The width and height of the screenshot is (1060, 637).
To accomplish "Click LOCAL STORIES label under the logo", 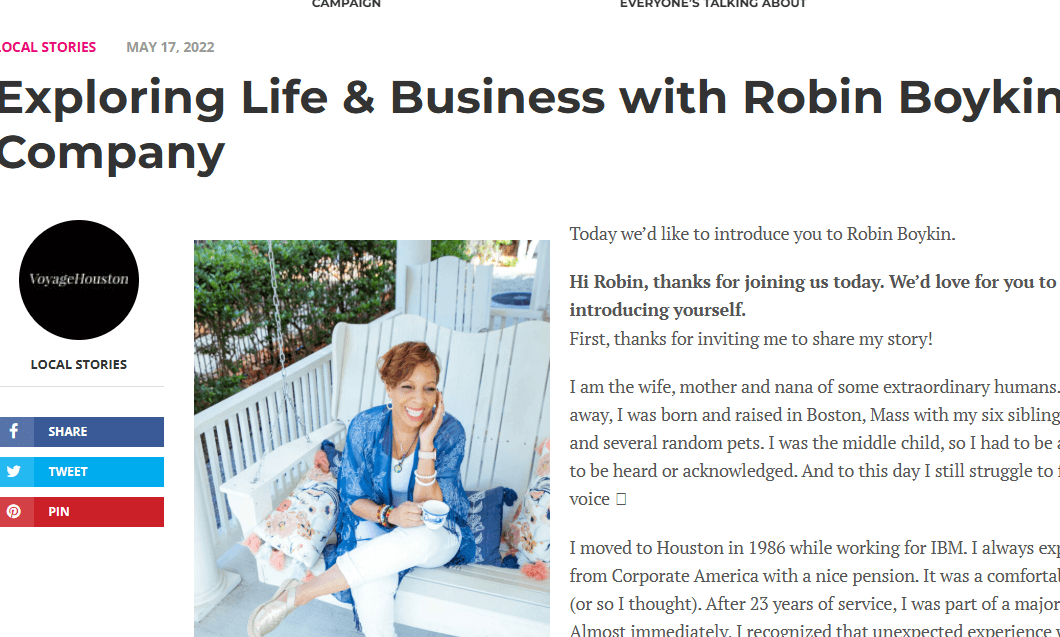I will (x=78, y=364).
